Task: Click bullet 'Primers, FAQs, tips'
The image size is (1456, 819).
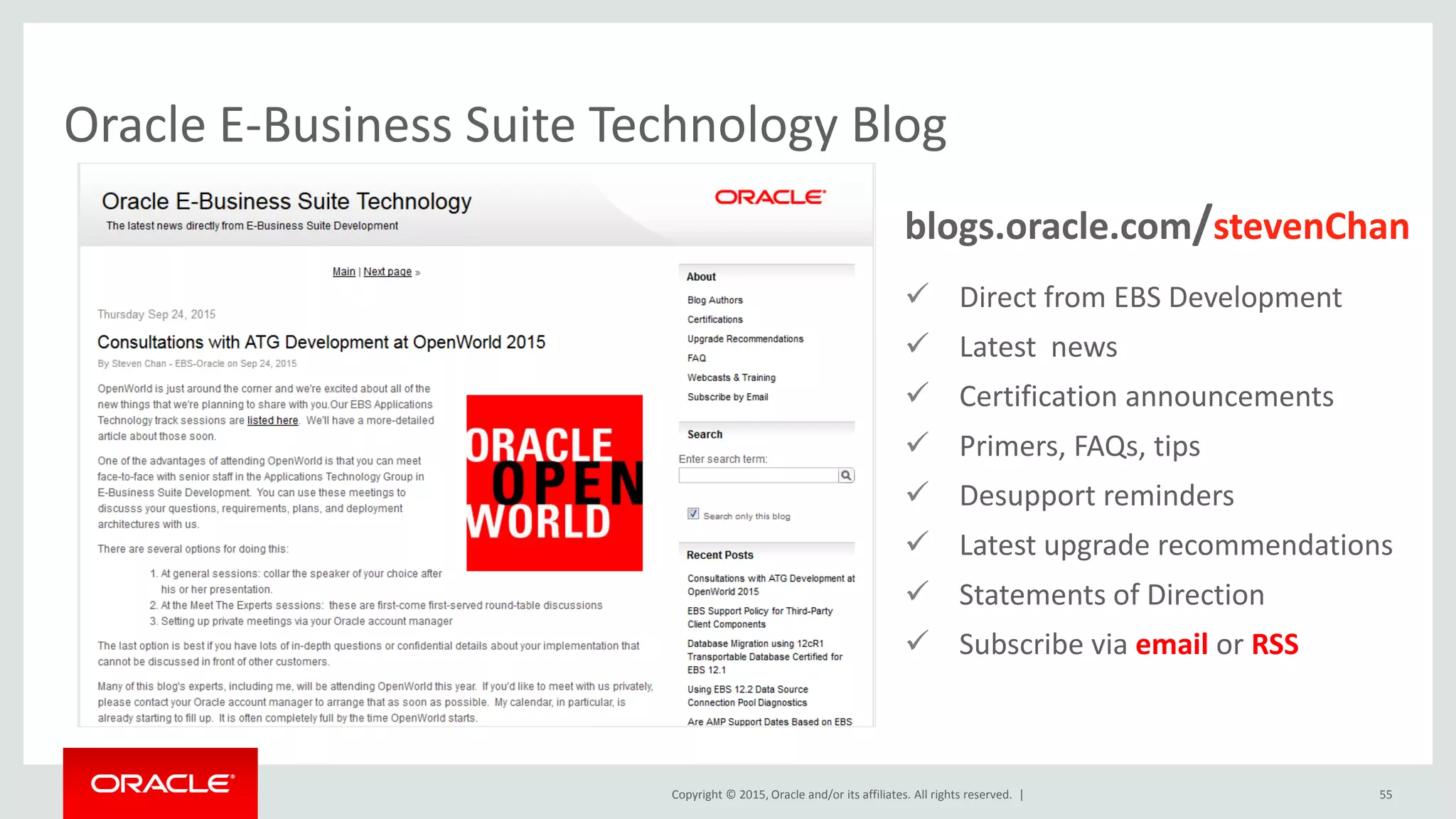Action: (x=1079, y=446)
